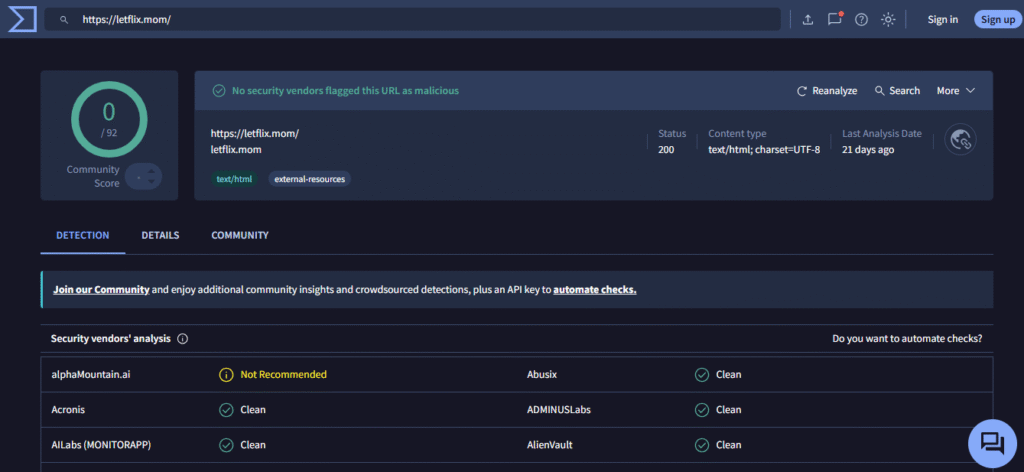Click the Status 200 value

666,149
